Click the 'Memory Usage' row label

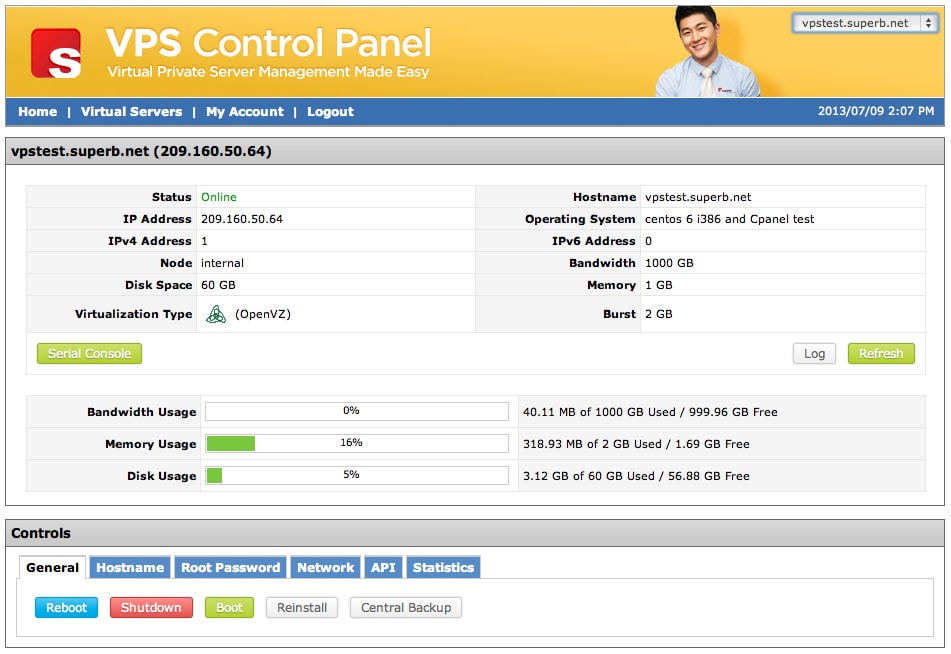[150, 444]
